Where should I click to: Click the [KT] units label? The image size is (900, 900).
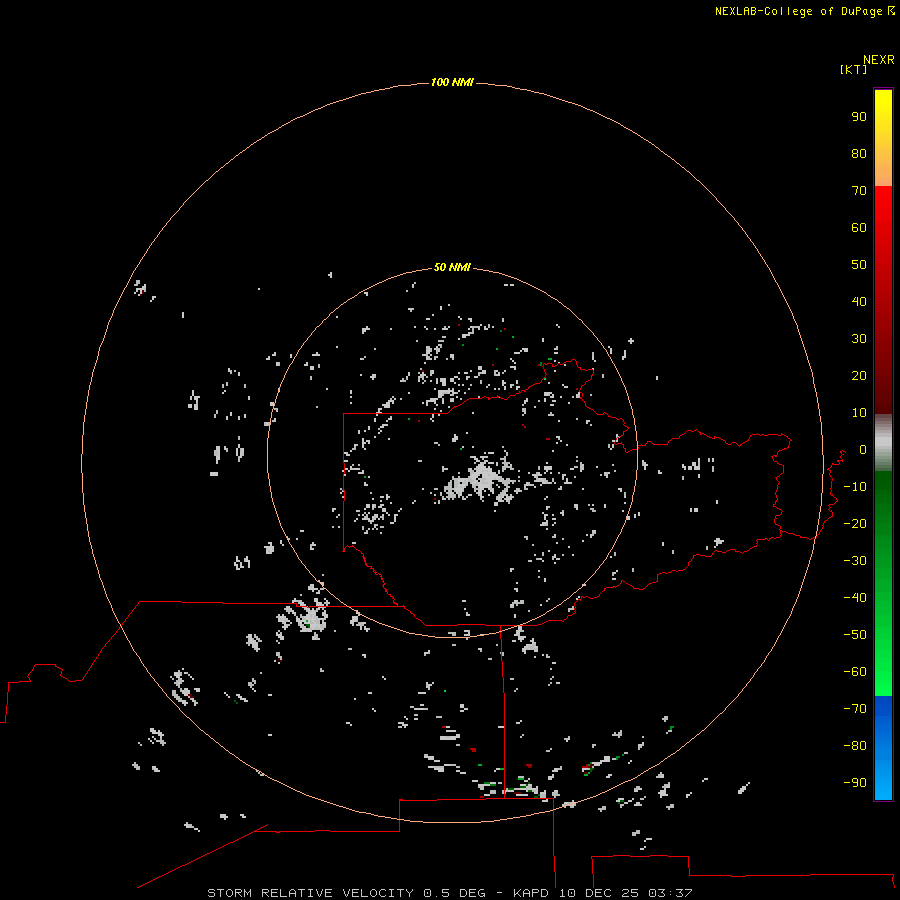pyautogui.click(x=854, y=69)
